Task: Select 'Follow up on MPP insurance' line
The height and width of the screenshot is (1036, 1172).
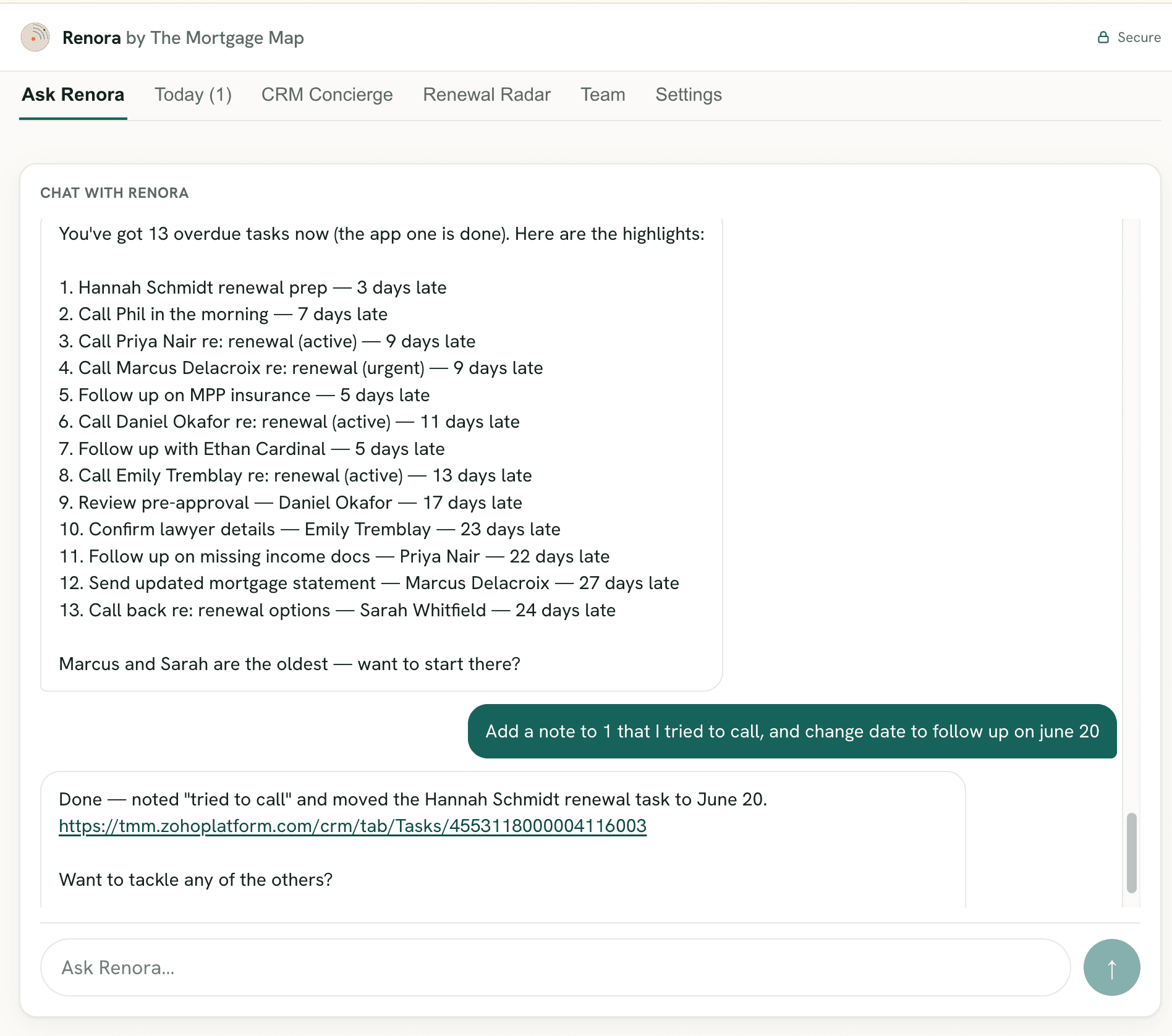Action: (x=244, y=395)
